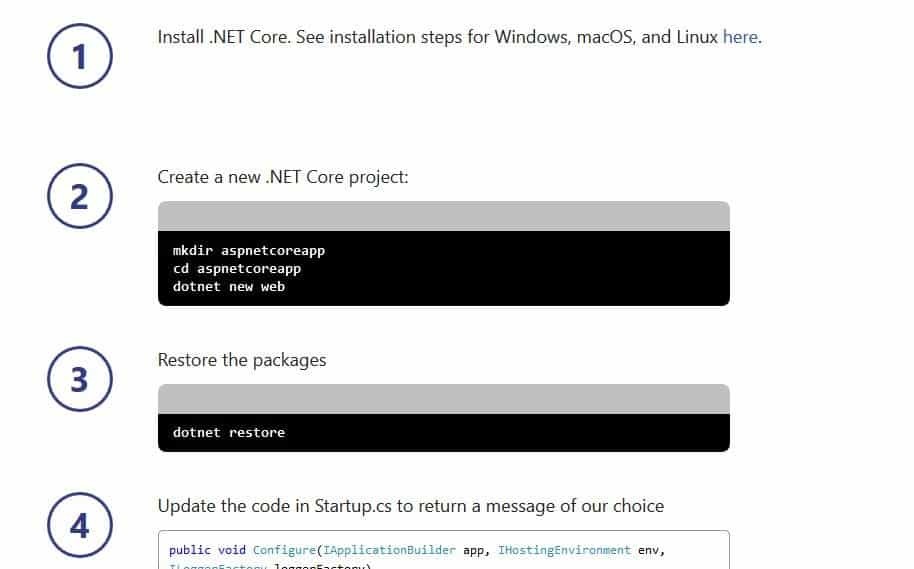Click the Configure method name in code

pyautogui.click(x=283, y=550)
